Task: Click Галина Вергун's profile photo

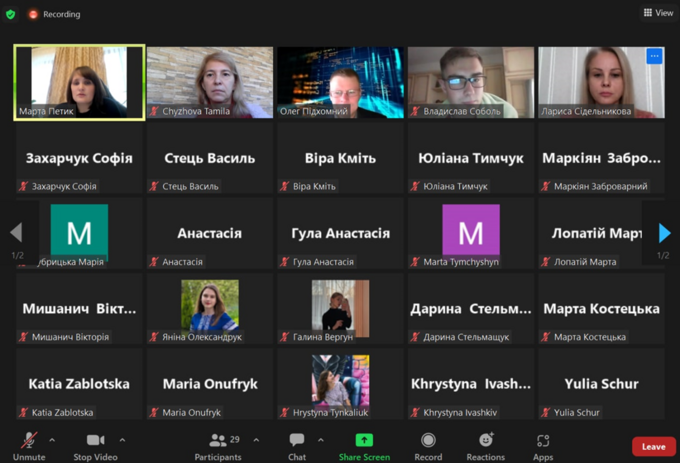Action: 340,306
